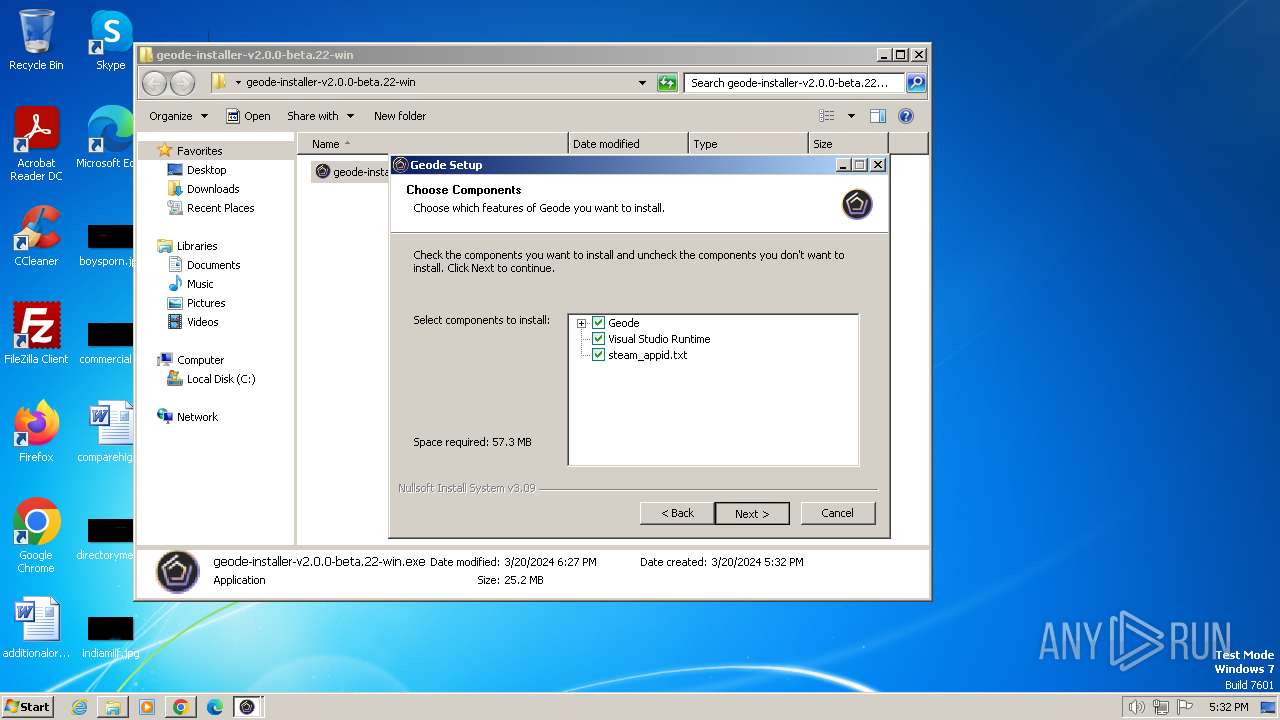The width and height of the screenshot is (1280, 720).
Task: Open the Skype desktop shortcut
Action: [110, 40]
